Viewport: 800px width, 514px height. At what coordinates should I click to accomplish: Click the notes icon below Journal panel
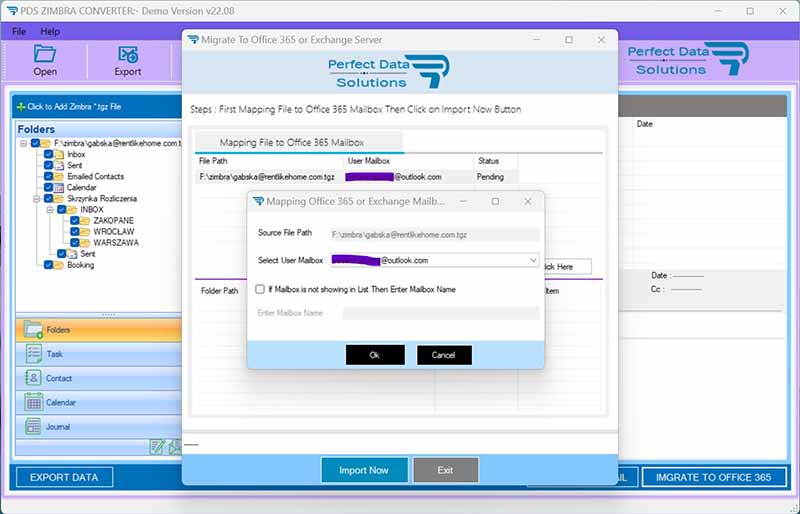coord(157,447)
